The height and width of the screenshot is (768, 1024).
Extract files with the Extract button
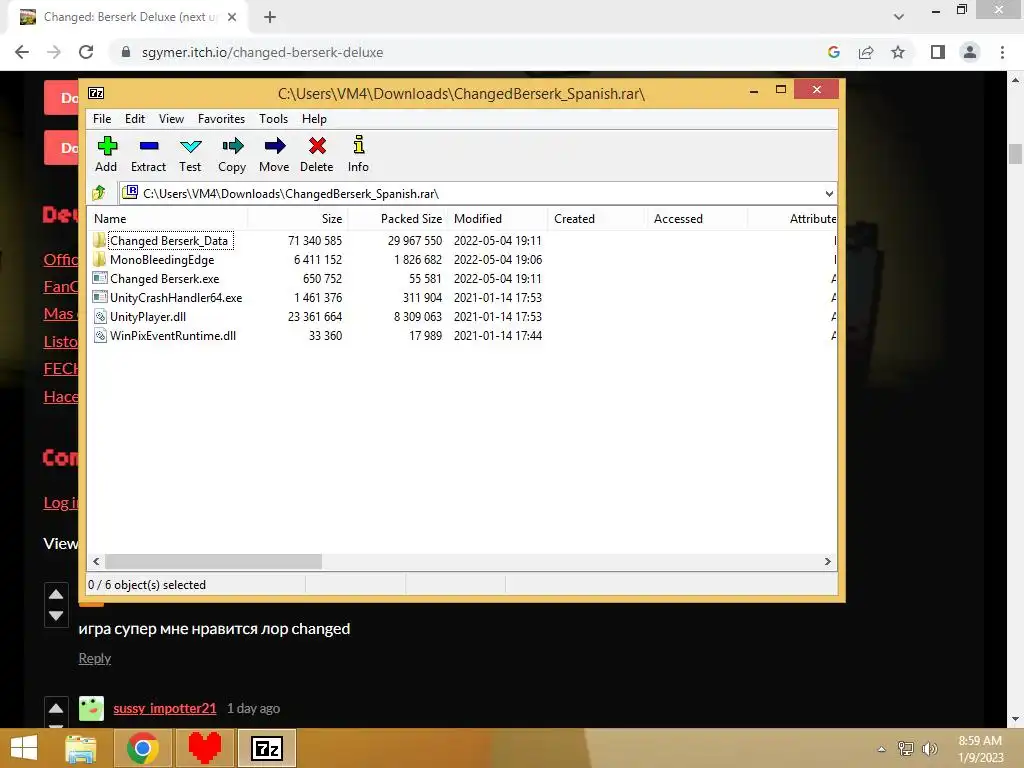[x=148, y=155]
